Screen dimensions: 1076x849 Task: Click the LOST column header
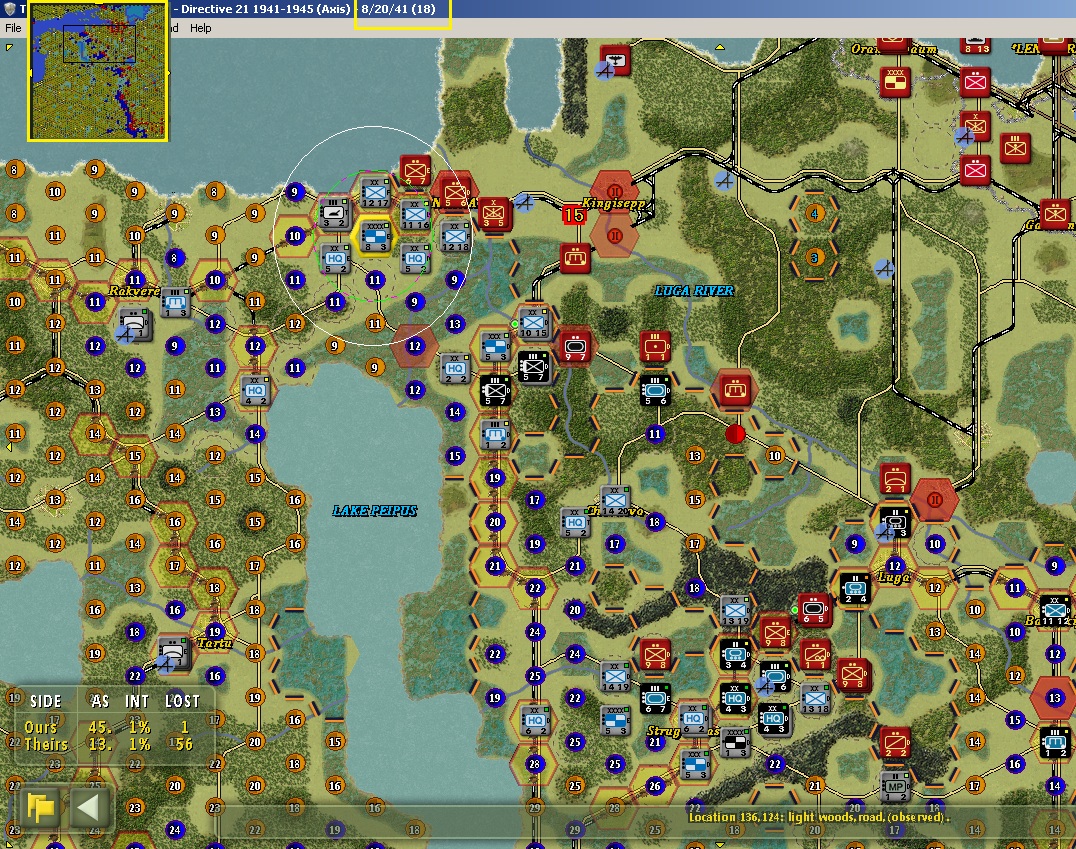pos(183,701)
